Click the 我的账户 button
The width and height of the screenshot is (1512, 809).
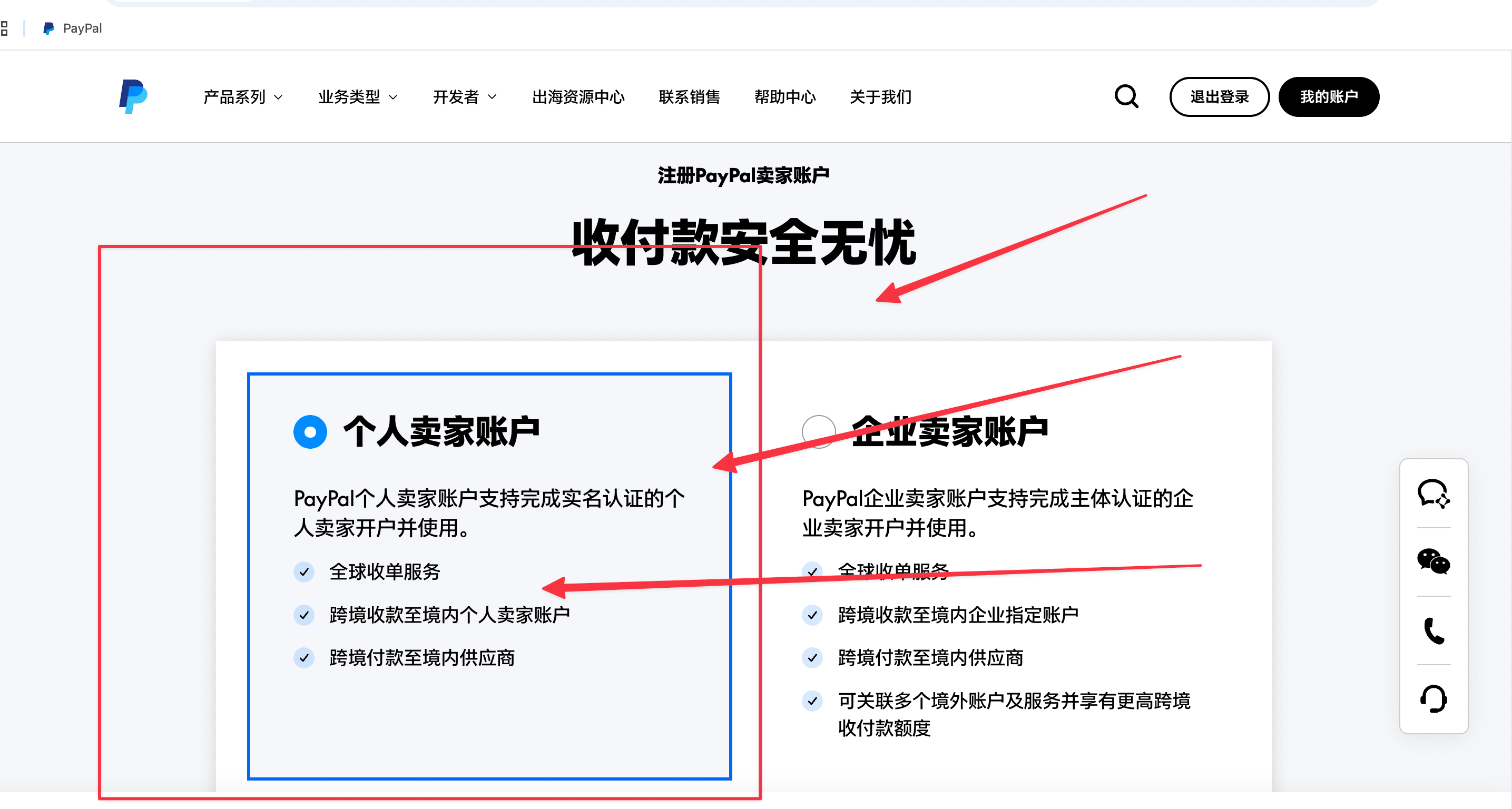tap(1328, 97)
